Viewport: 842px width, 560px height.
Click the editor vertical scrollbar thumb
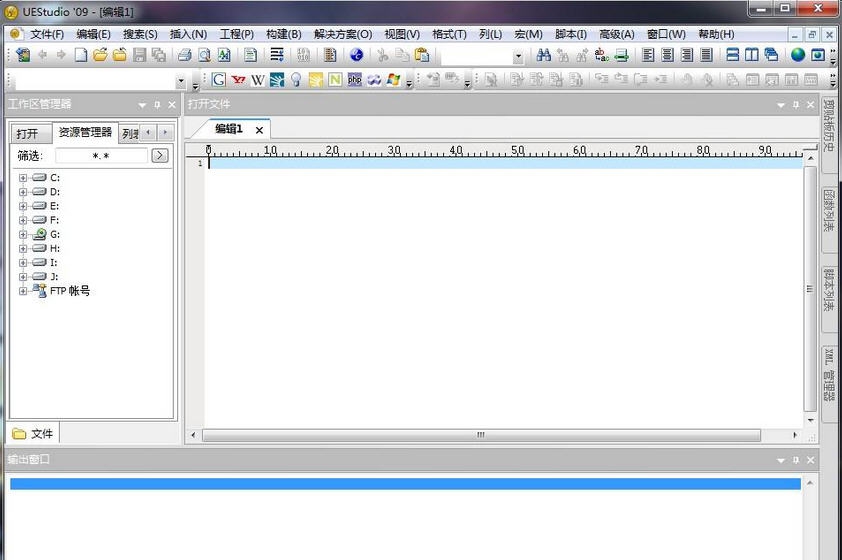click(x=810, y=289)
